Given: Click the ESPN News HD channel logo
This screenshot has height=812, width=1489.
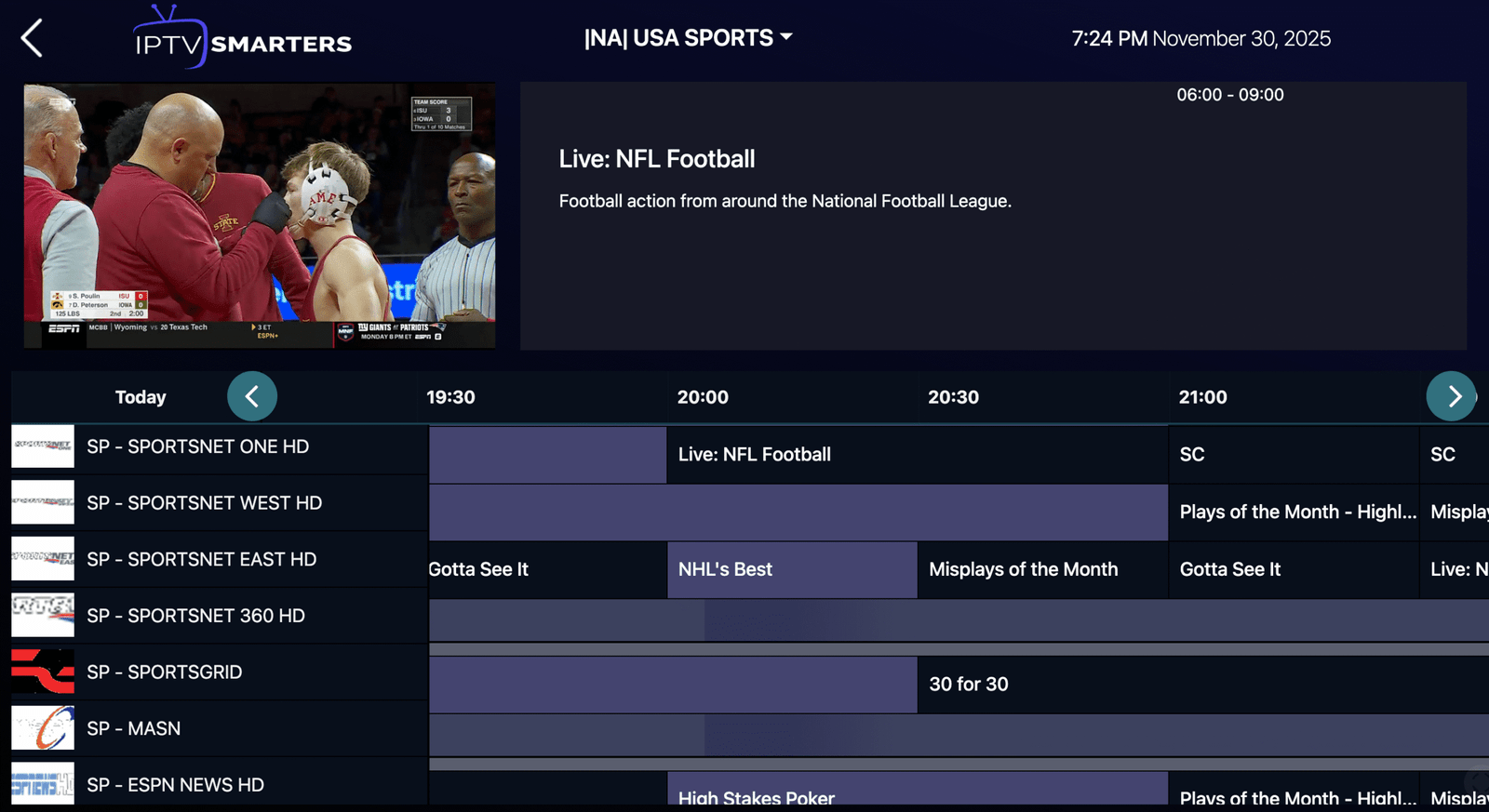Looking at the screenshot, I should pos(43,784).
